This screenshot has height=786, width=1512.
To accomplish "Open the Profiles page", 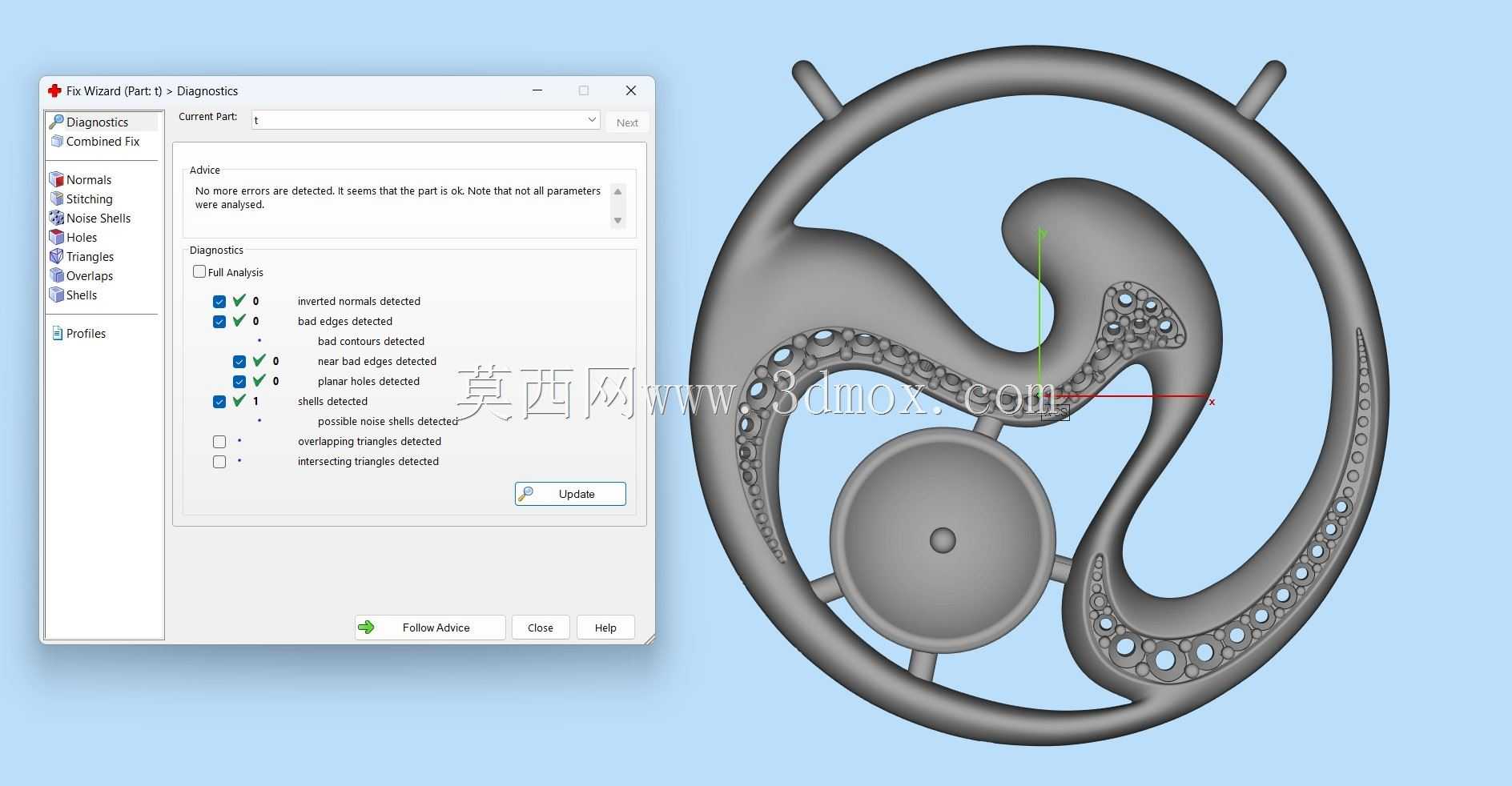I will (x=86, y=333).
